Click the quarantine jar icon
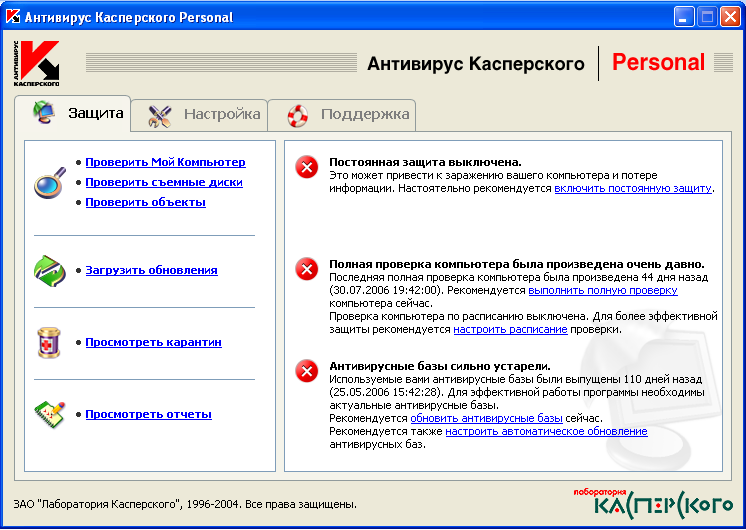The image size is (746, 530). [49, 343]
